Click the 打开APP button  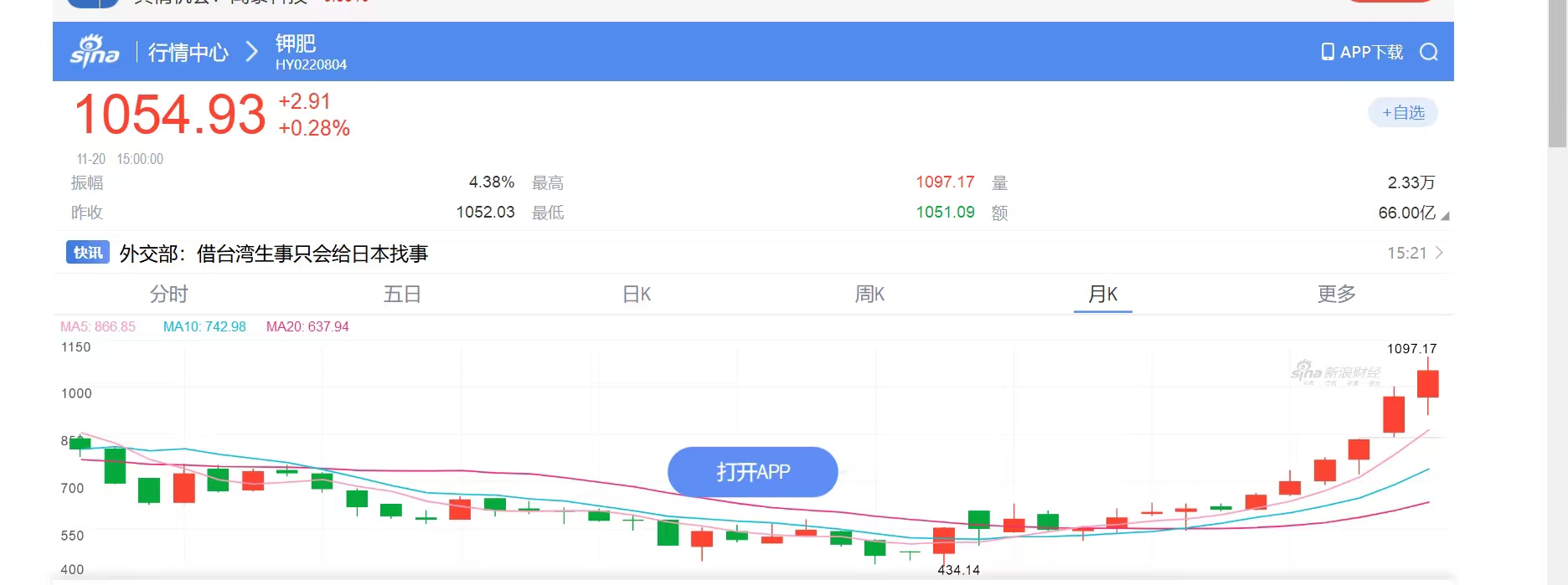coord(753,472)
